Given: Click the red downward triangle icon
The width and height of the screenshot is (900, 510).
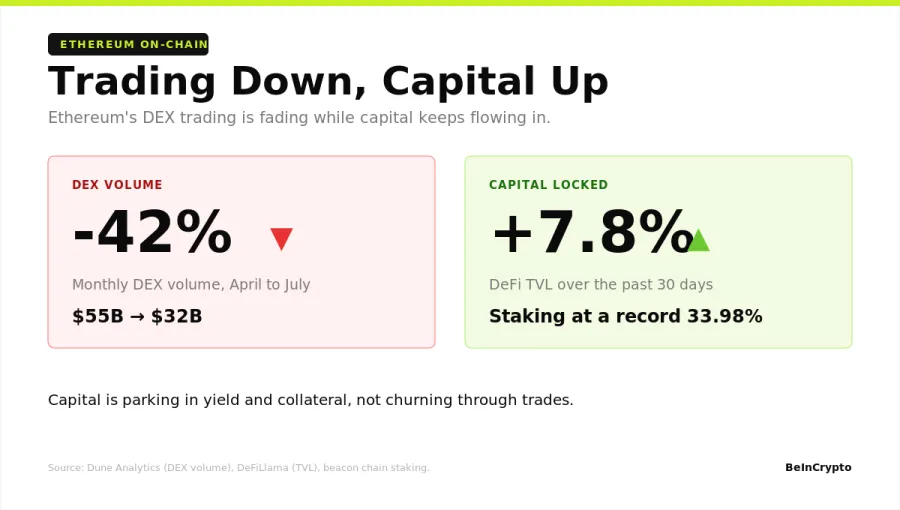Looking at the screenshot, I should (x=281, y=239).
